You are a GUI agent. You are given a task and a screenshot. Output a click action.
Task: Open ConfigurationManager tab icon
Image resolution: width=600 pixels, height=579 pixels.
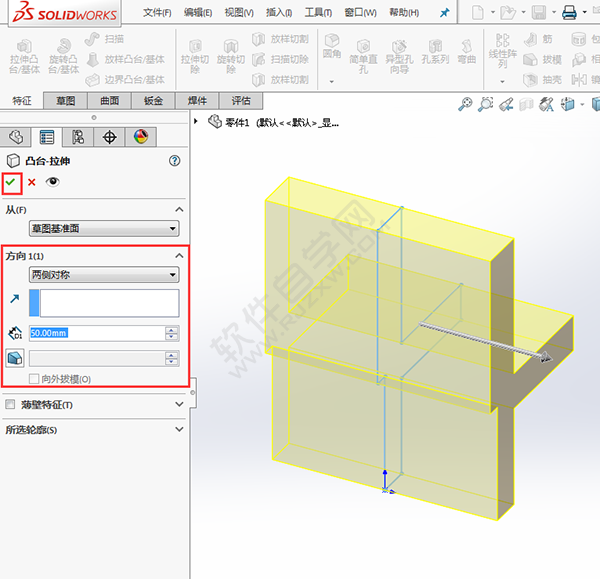(x=78, y=137)
